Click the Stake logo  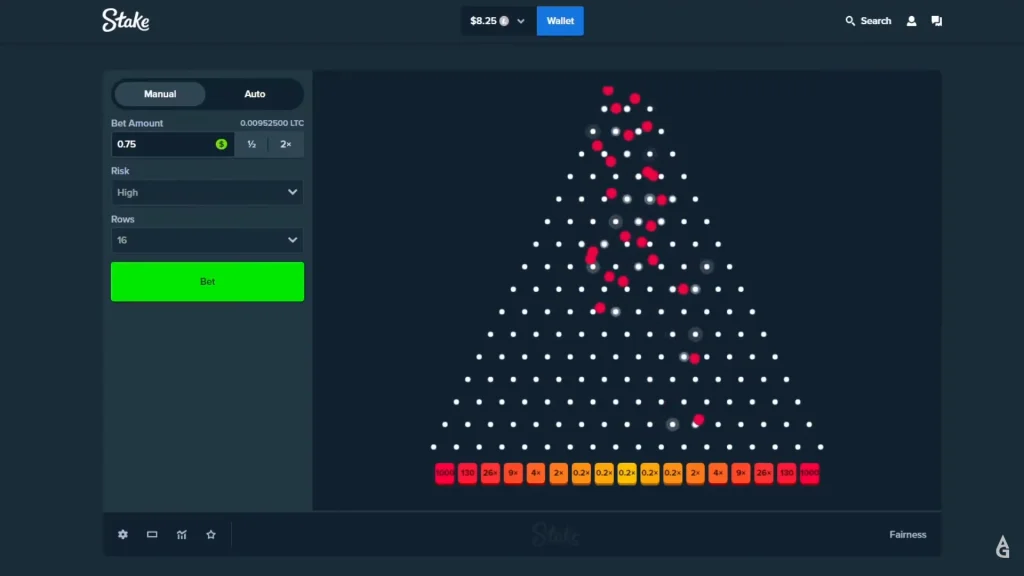pos(125,20)
